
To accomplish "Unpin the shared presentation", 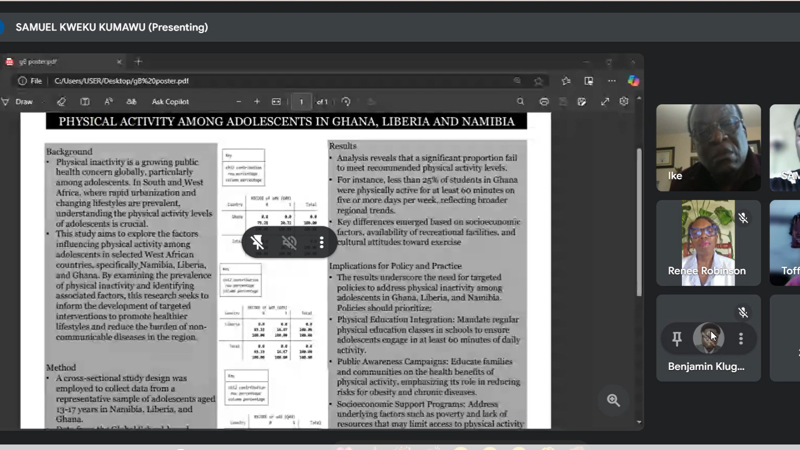I will [257, 242].
